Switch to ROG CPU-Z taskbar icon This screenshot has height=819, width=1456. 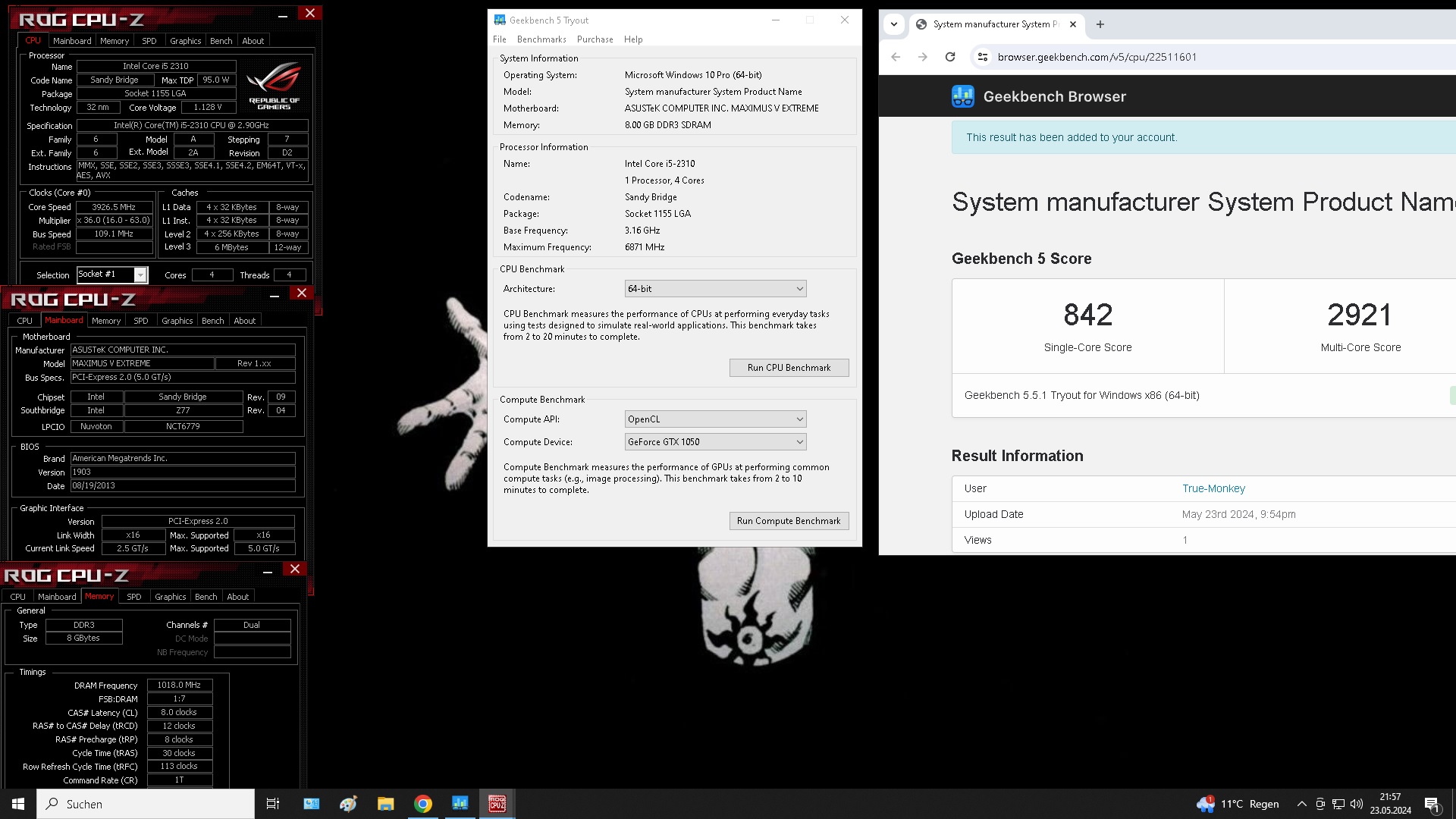(497, 804)
